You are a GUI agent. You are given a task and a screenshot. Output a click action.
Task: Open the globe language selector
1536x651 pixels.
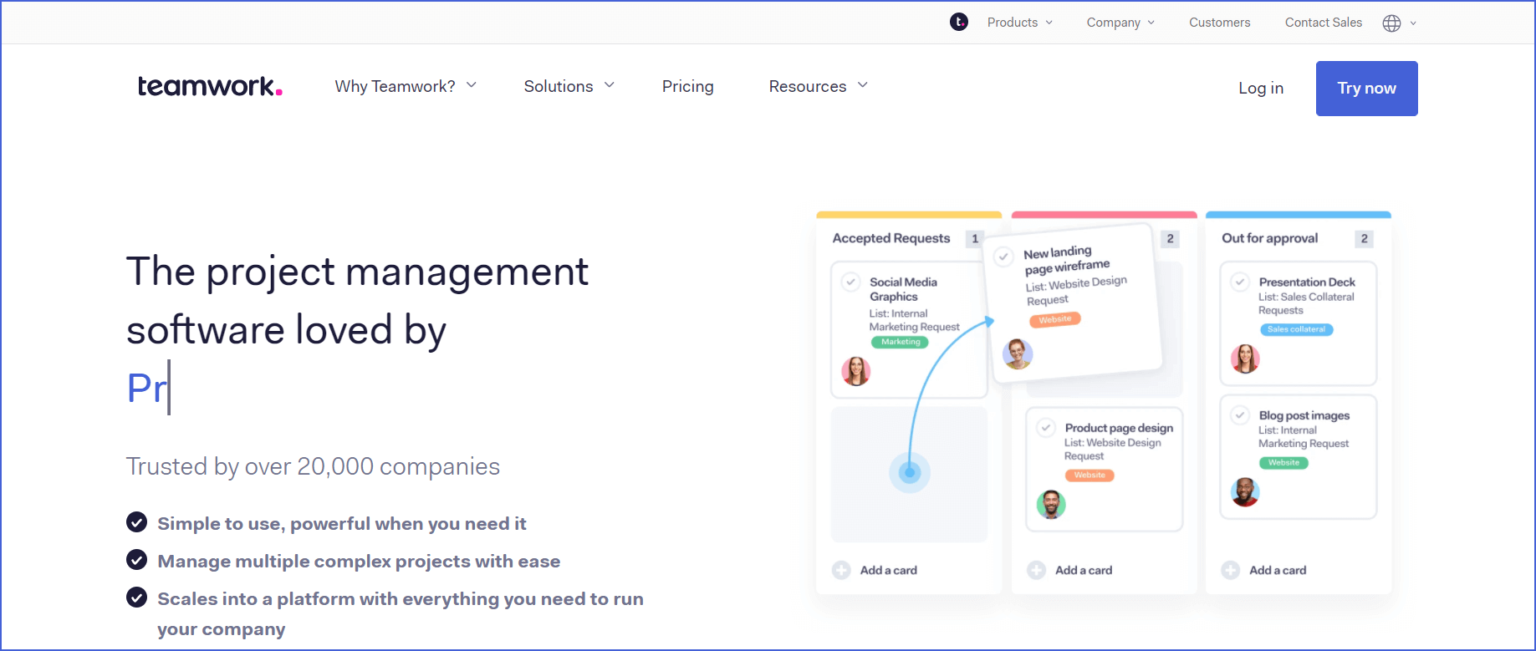coord(1392,22)
